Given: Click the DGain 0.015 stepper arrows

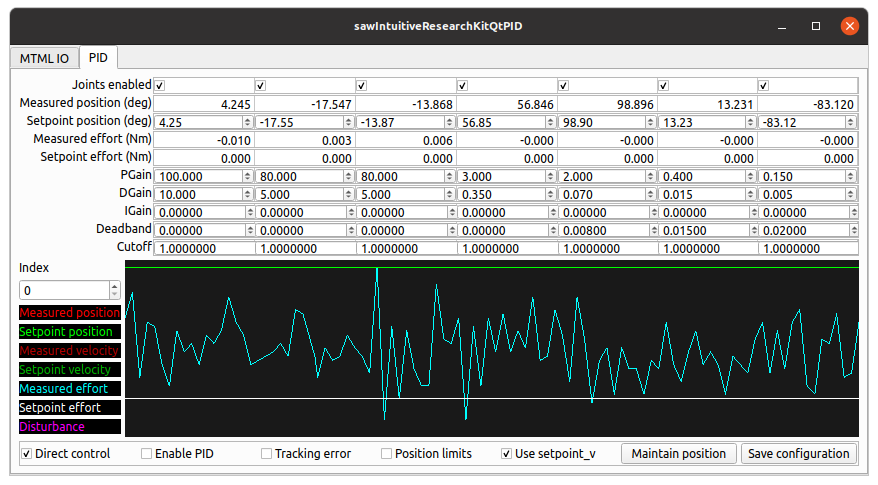Looking at the screenshot, I should 750,194.
